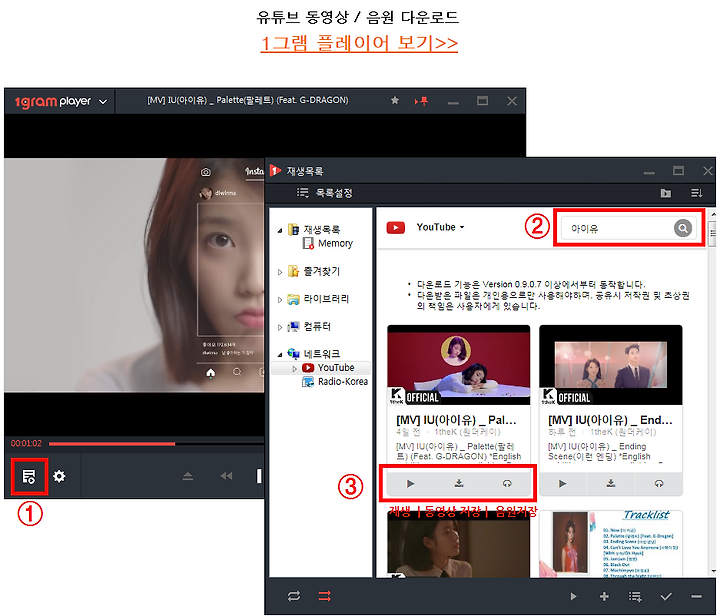Download video for the Ending Scene card
Screen dimensions: 720x616
click(x=611, y=483)
